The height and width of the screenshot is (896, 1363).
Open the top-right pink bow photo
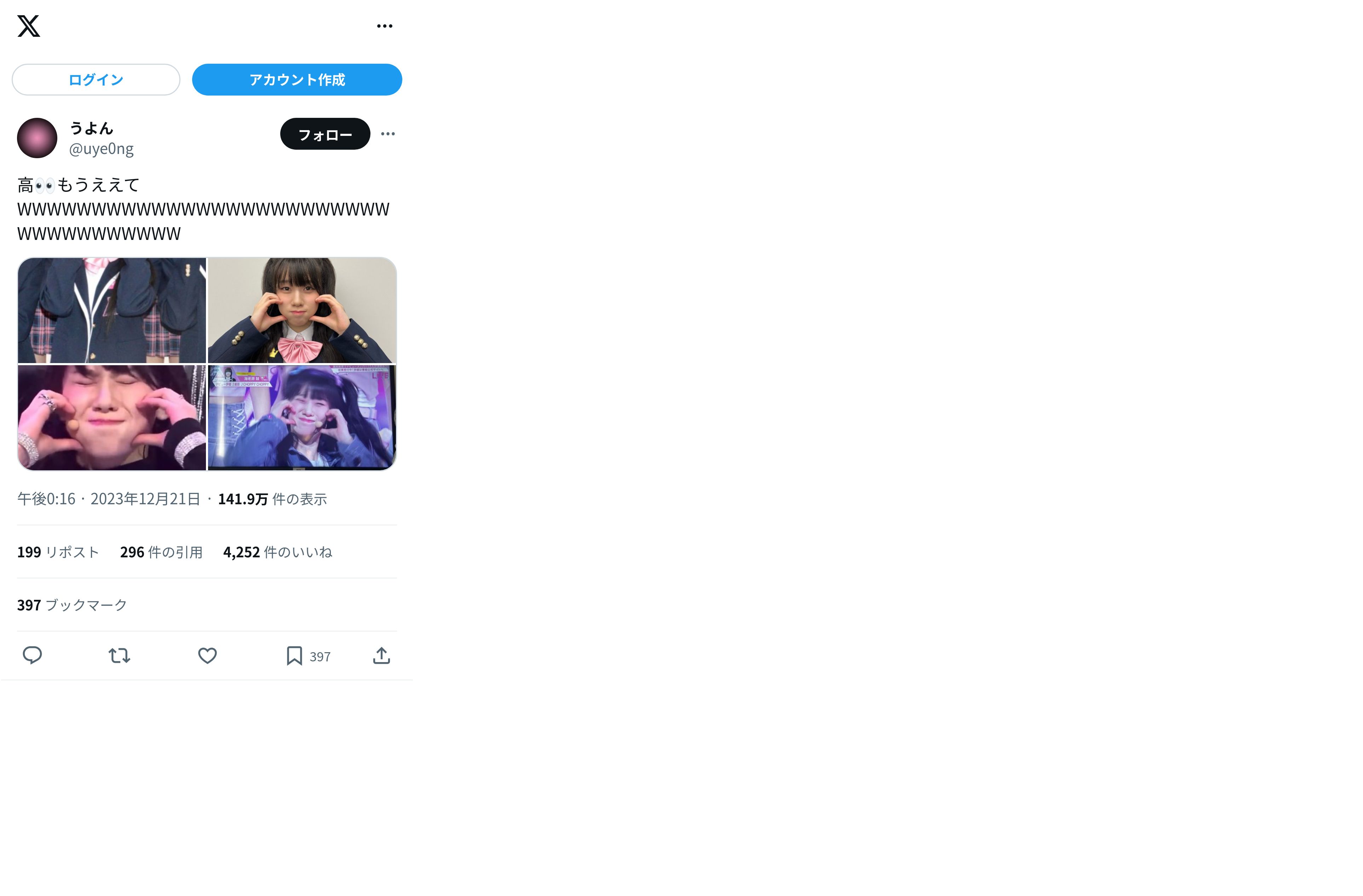coord(302,310)
